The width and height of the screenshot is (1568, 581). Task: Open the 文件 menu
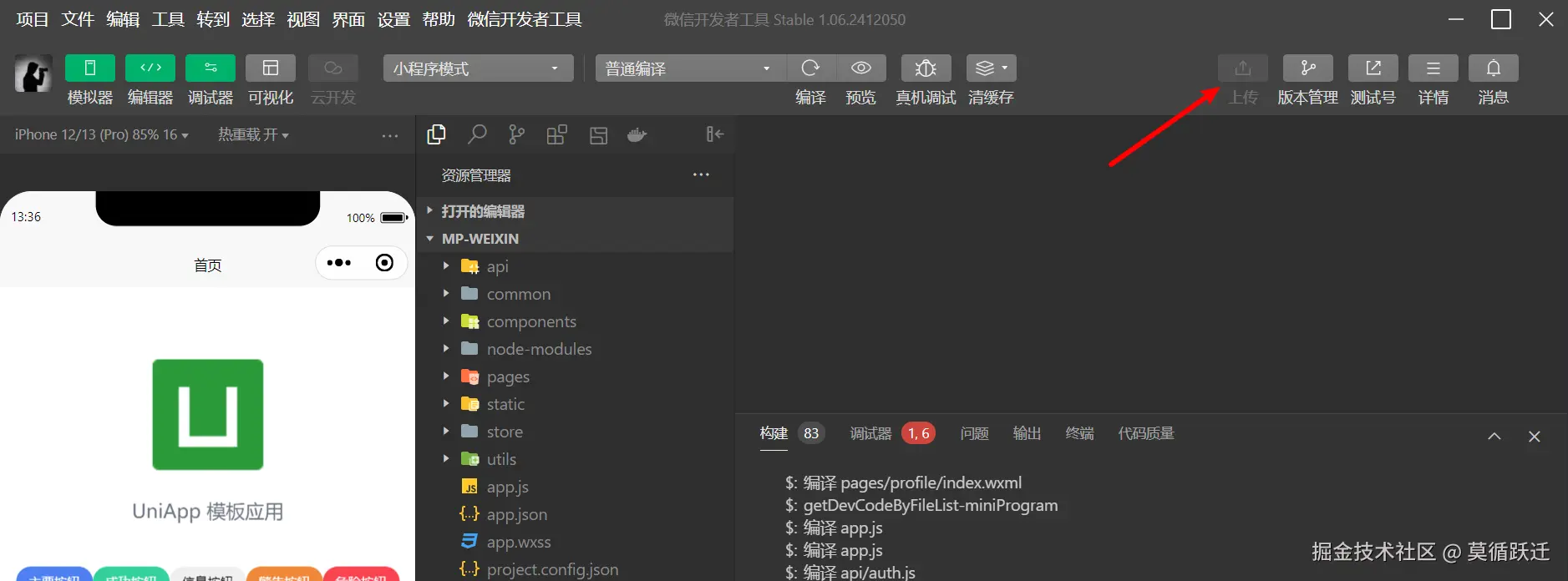coord(78,19)
